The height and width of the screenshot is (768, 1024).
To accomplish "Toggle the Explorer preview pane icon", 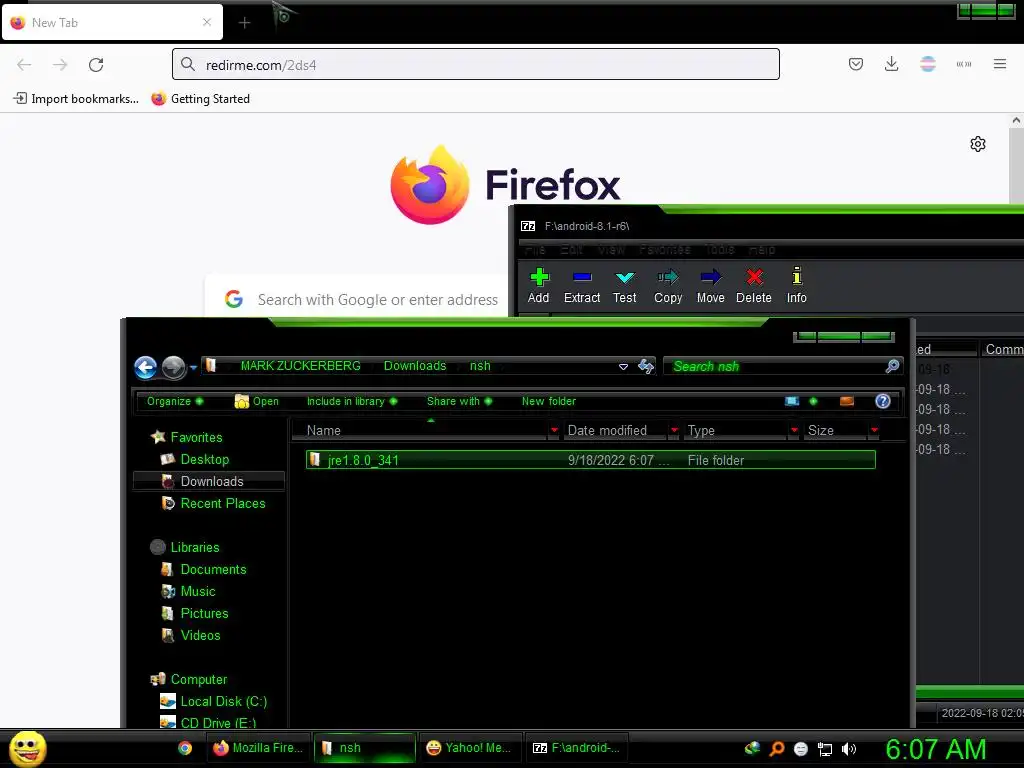I will click(847, 401).
